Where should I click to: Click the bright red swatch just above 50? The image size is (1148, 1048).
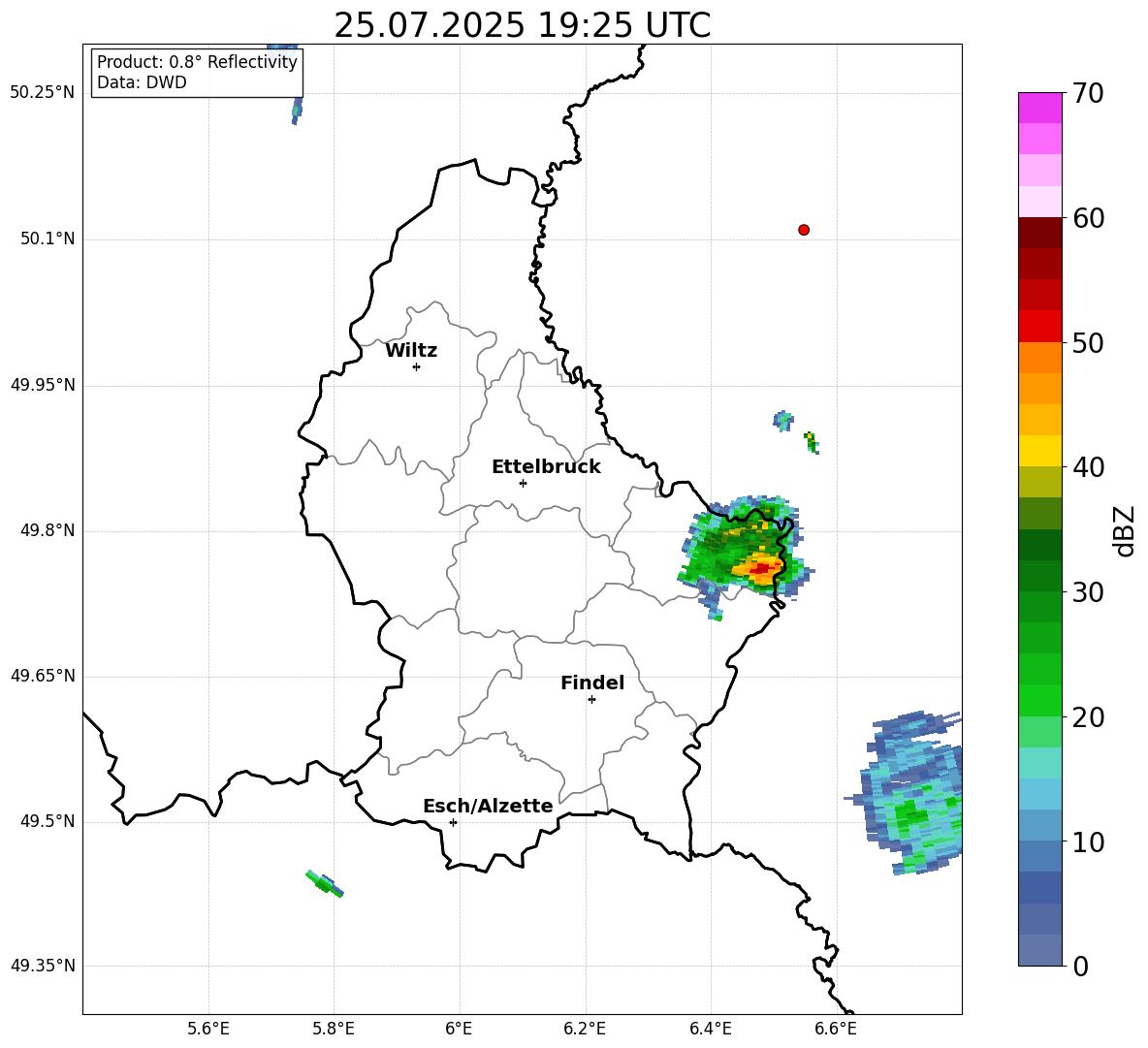(1039, 327)
